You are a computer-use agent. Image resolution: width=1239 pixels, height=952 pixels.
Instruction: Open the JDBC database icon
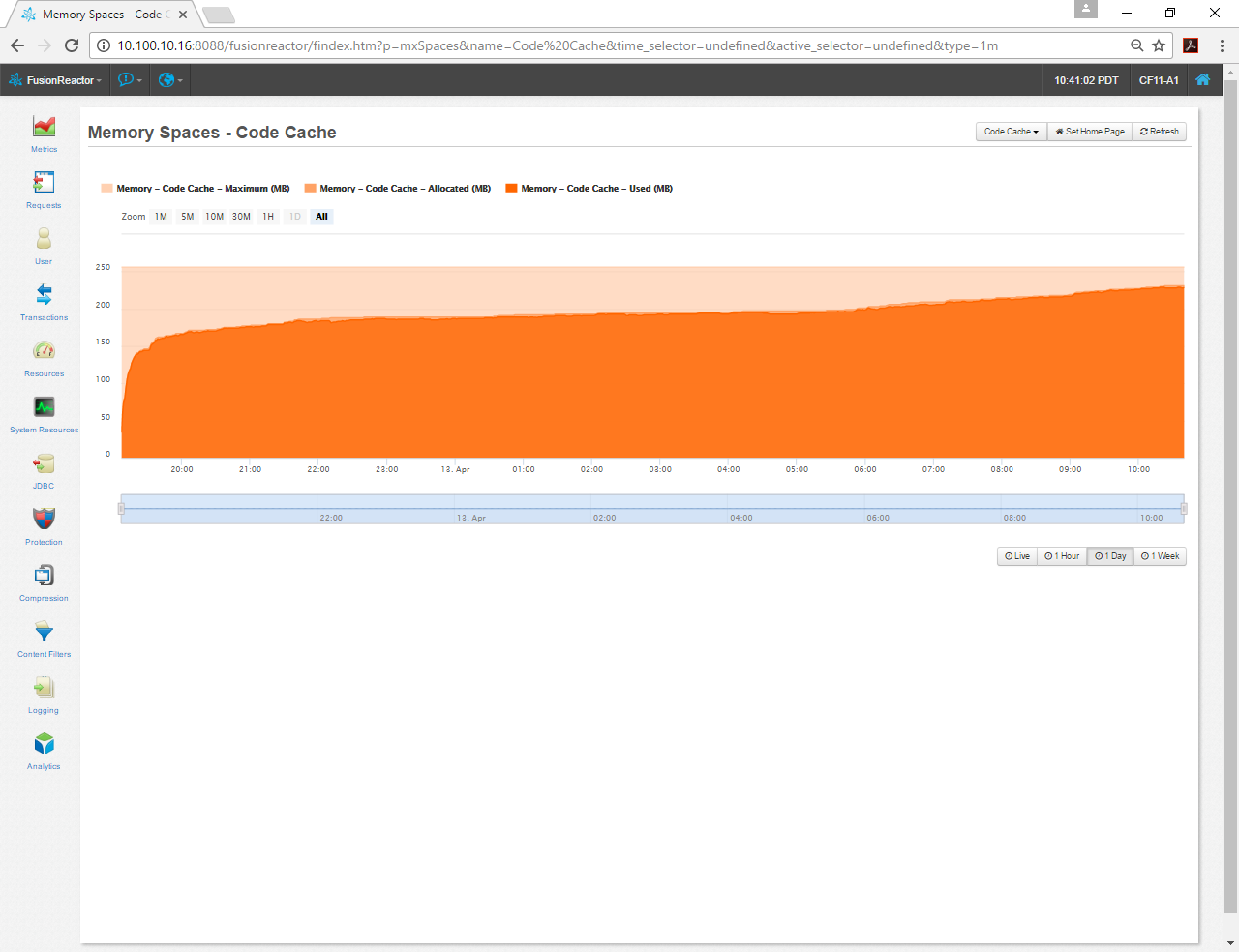pos(44,462)
